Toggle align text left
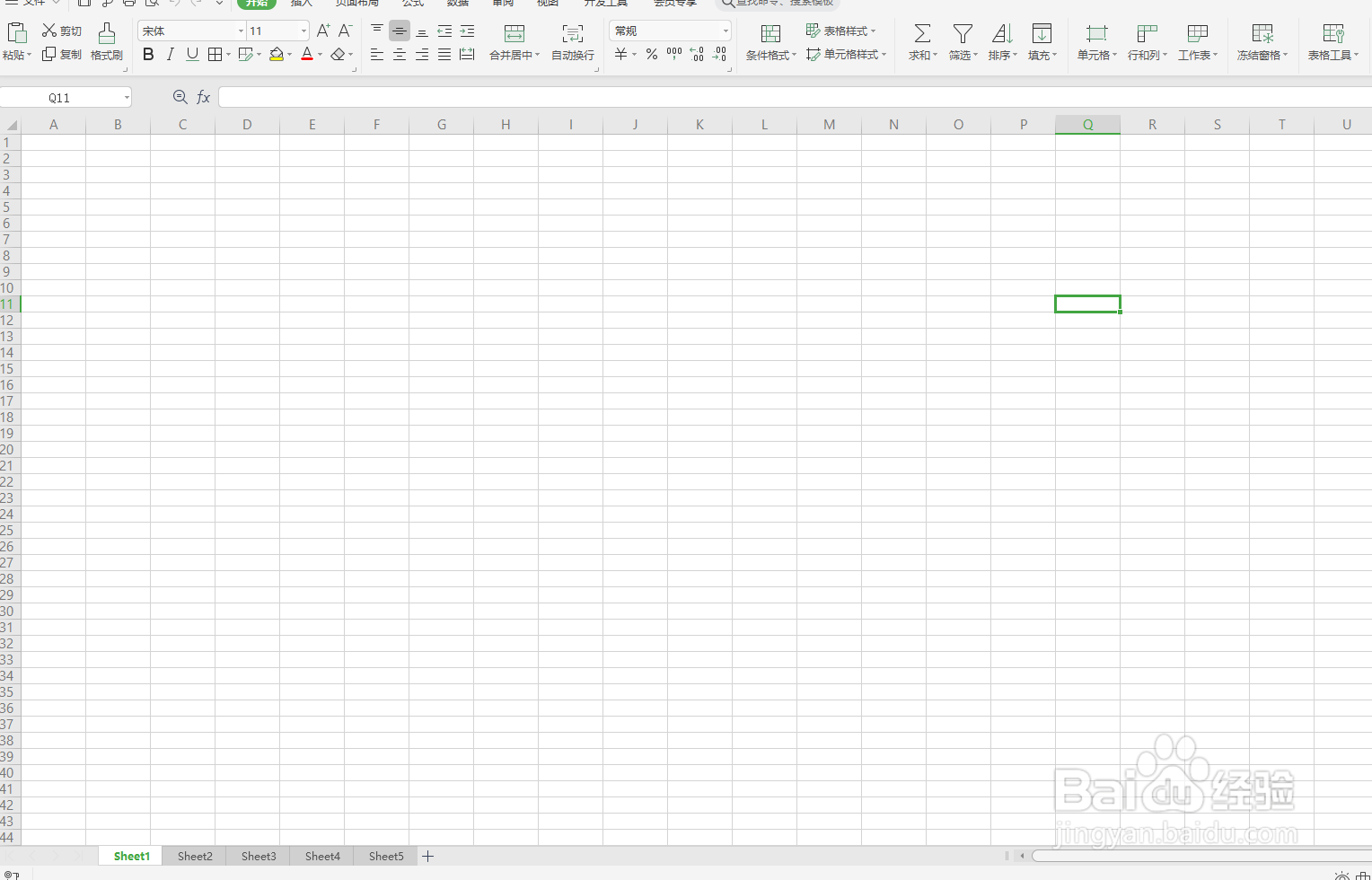This screenshot has width=1372, height=880. click(x=377, y=55)
